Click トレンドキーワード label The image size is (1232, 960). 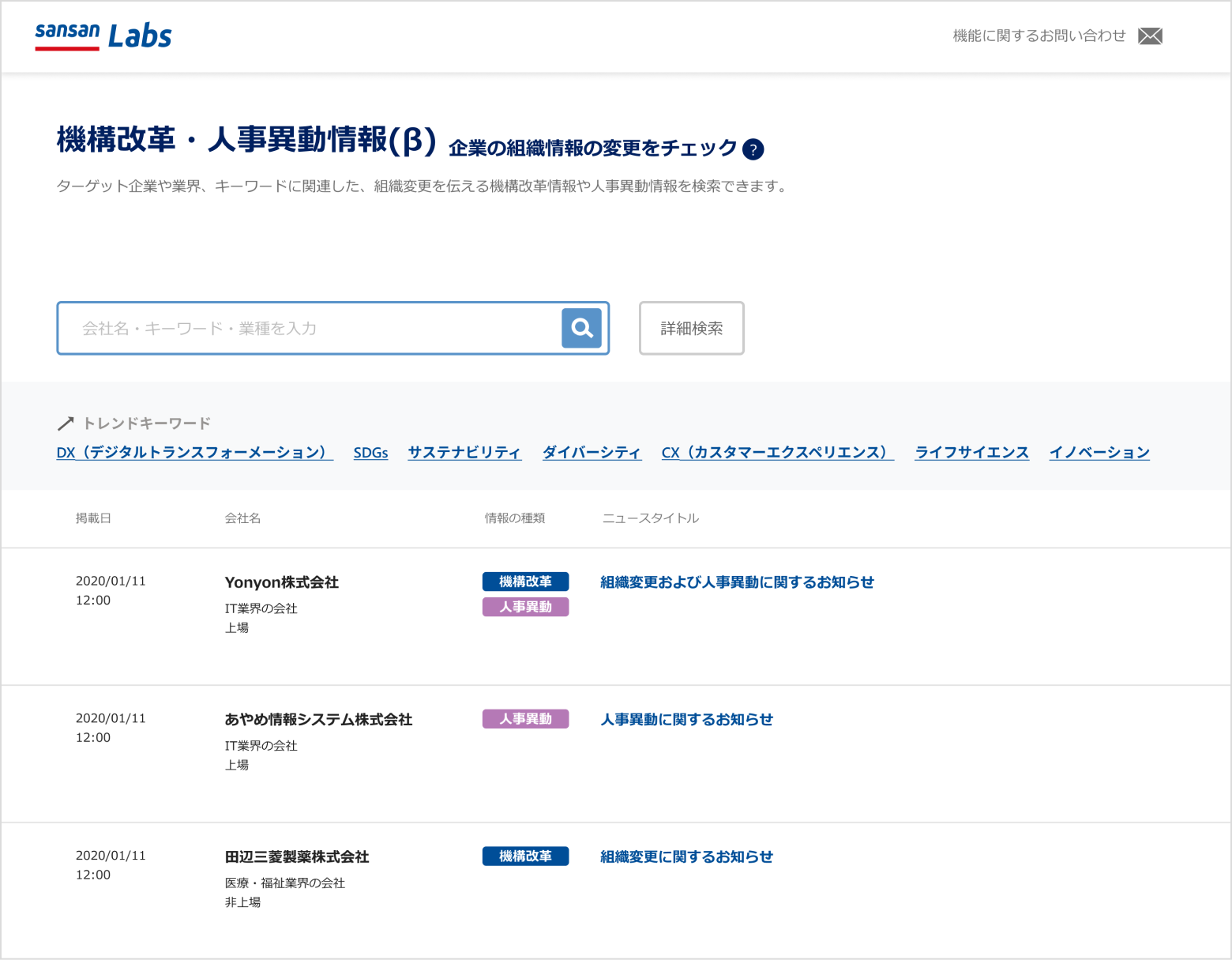[x=147, y=424]
